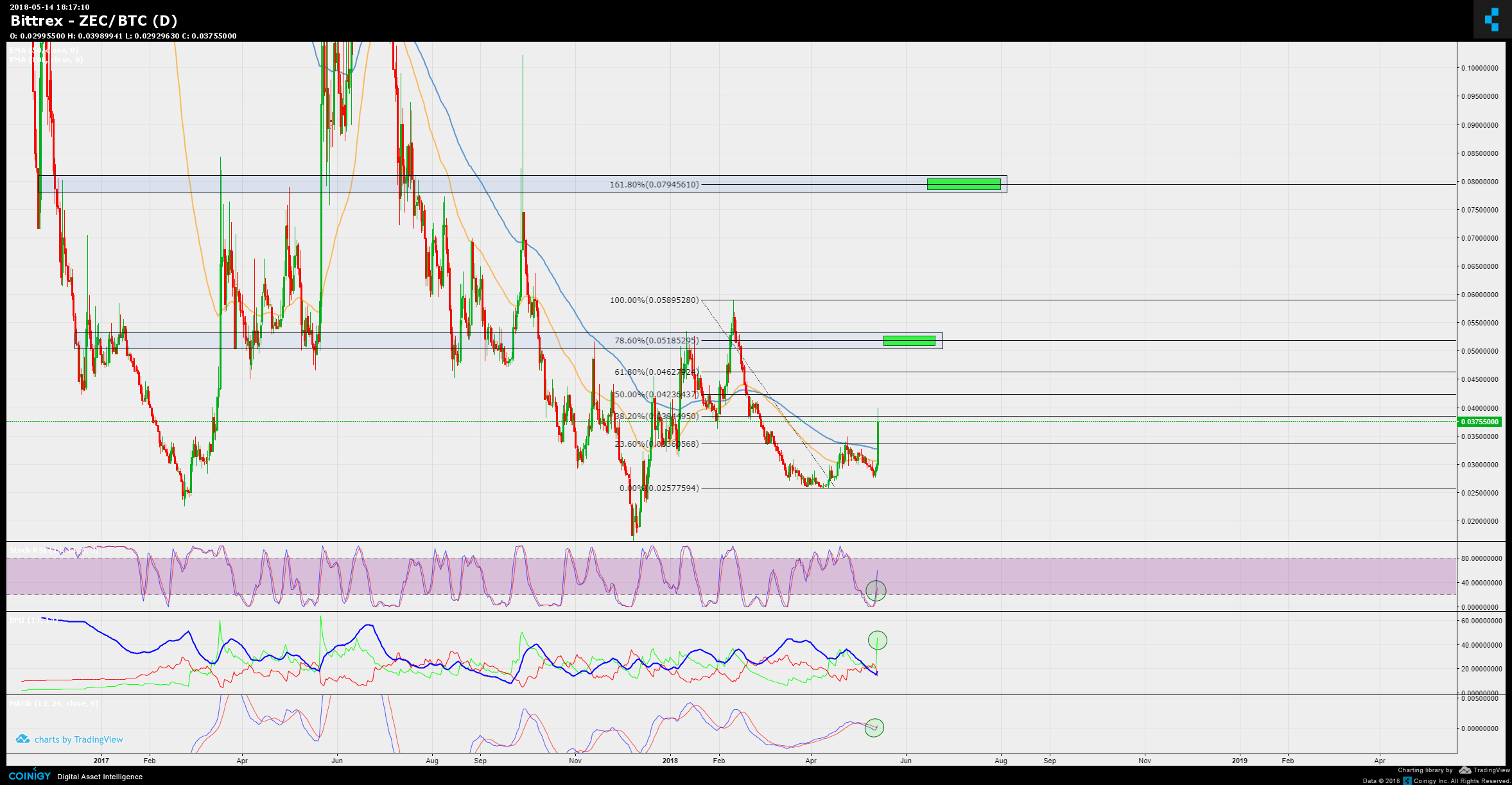Click the 0.06000000 price axis label
Image resolution: width=1512 pixels, height=785 pixels.
click(1480, 295)
